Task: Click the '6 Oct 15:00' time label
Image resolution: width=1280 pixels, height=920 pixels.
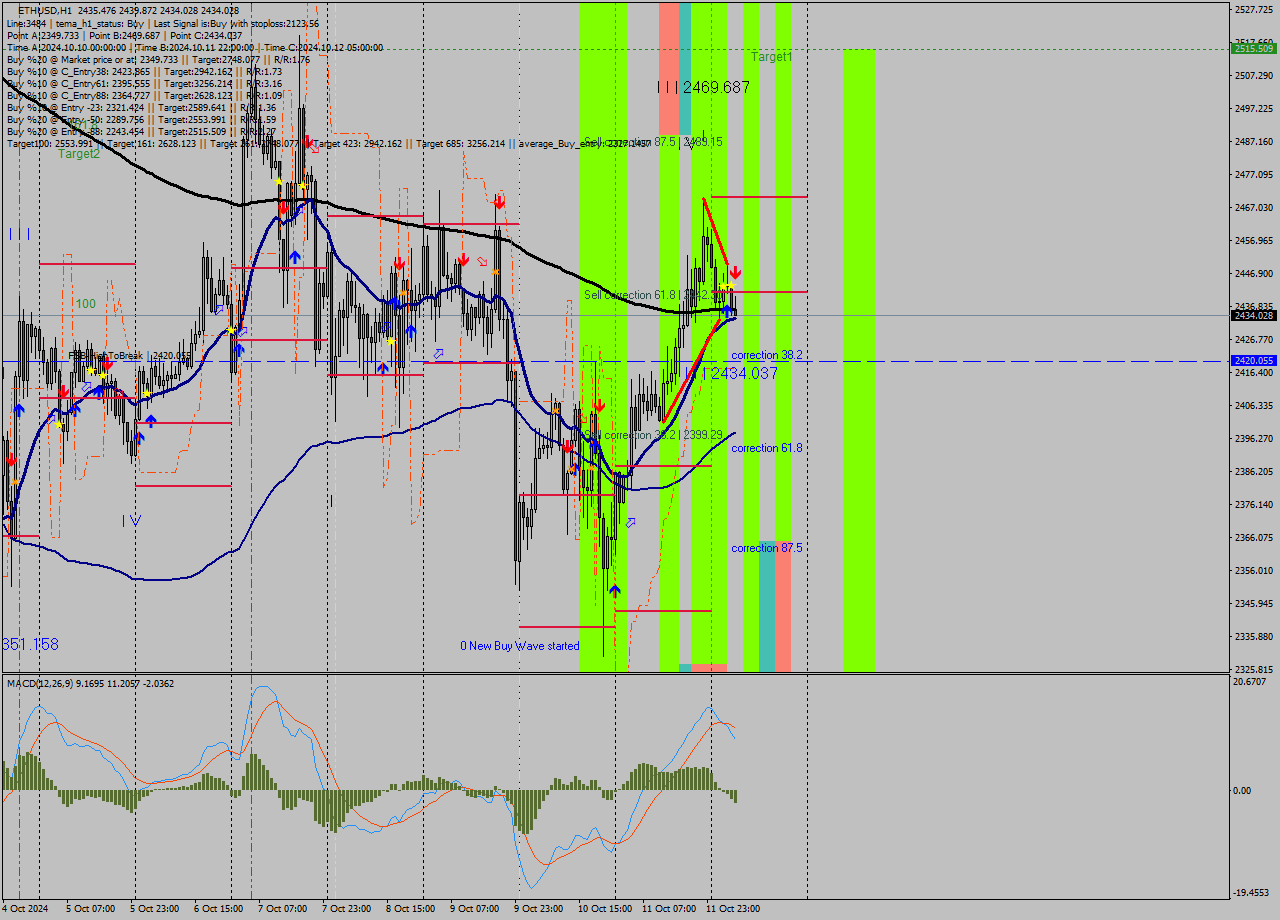Action: pyautogui.click(x=219, y=909)
